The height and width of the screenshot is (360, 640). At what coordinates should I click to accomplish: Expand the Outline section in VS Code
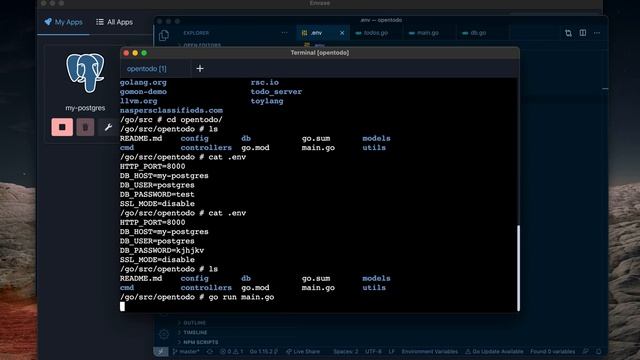pyautogui.click(x=192, y=323)
